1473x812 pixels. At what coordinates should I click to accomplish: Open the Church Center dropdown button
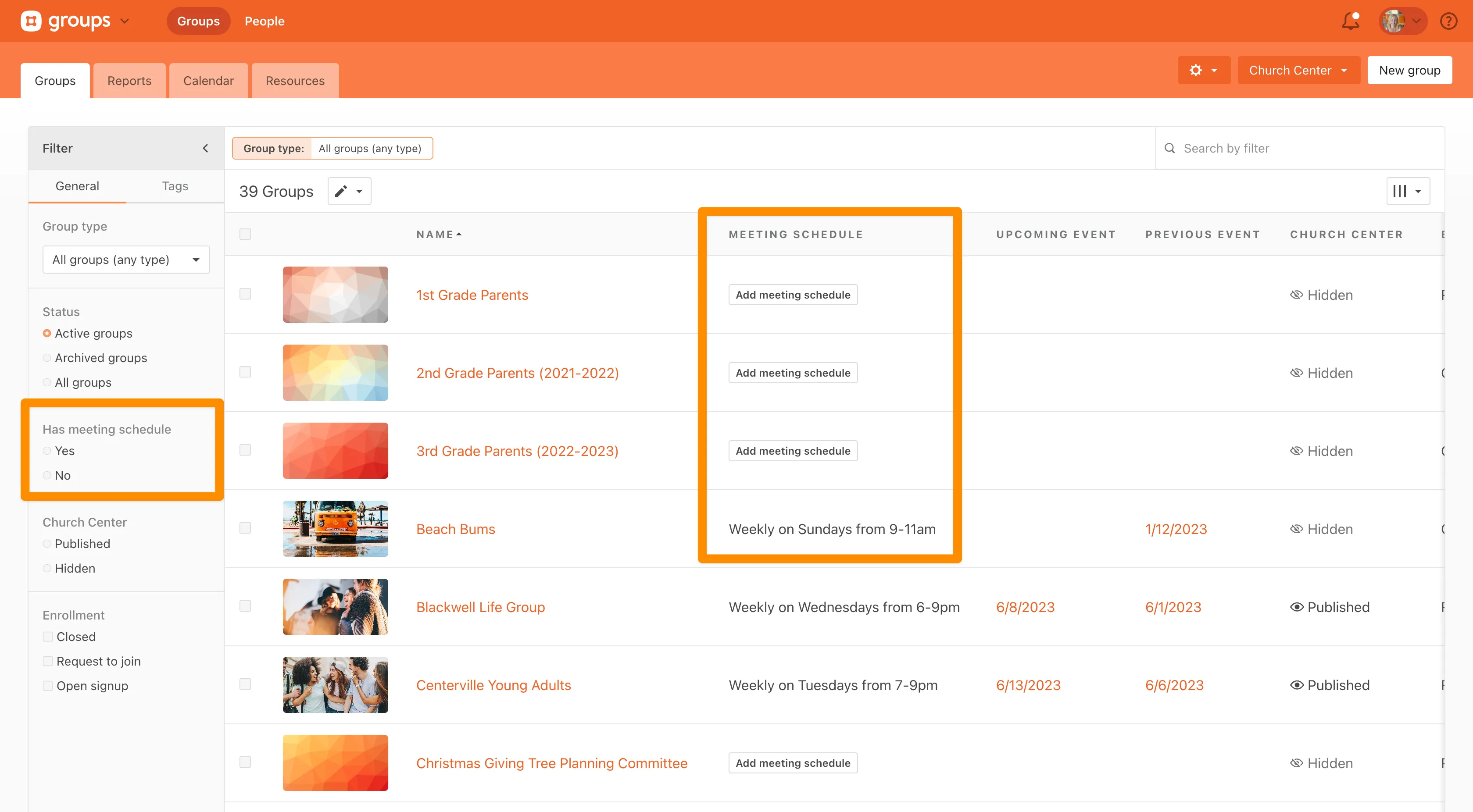(x=1298, y=70)
